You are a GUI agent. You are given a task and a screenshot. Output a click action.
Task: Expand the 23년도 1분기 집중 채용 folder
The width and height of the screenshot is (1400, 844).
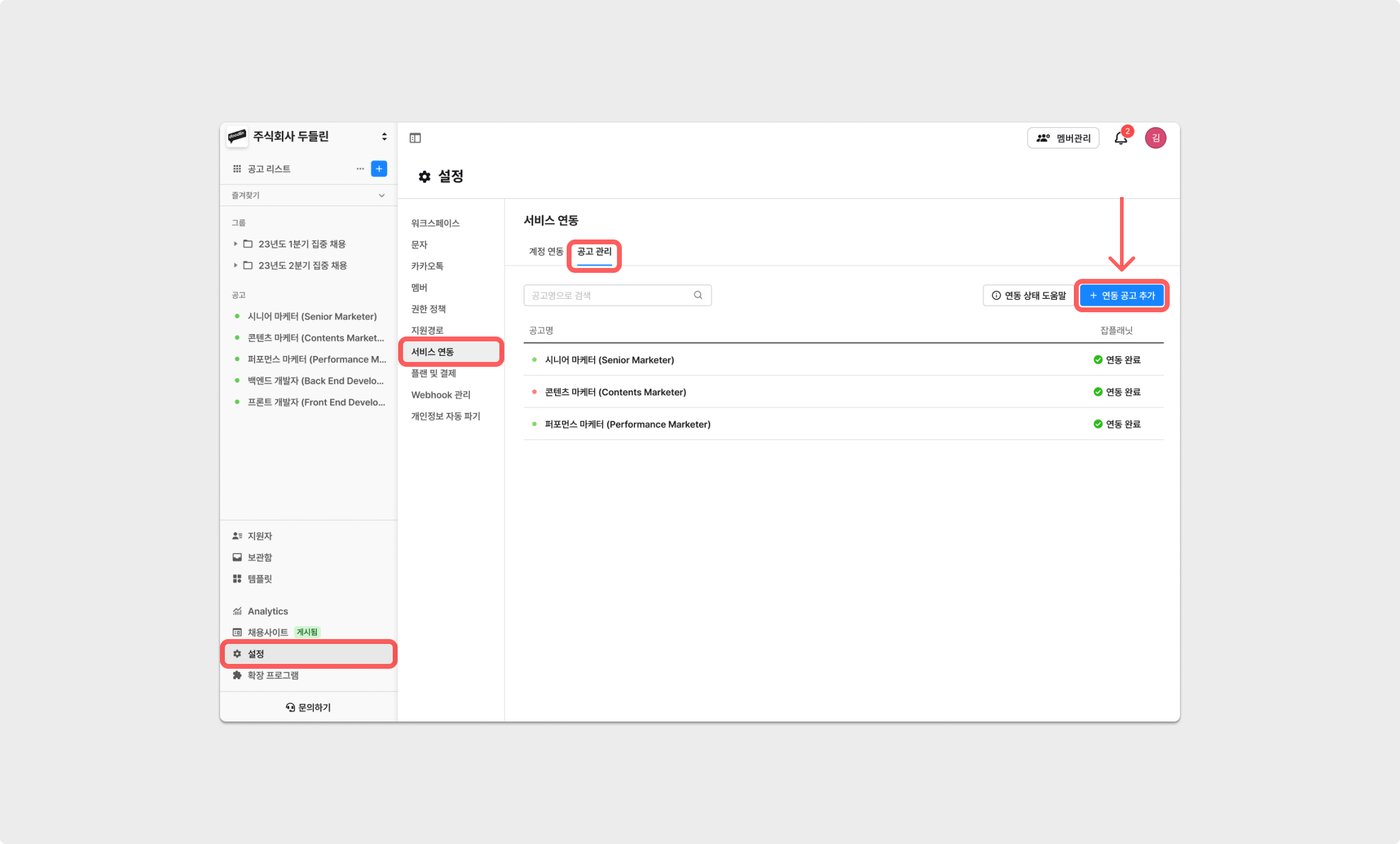coord(236,244)
